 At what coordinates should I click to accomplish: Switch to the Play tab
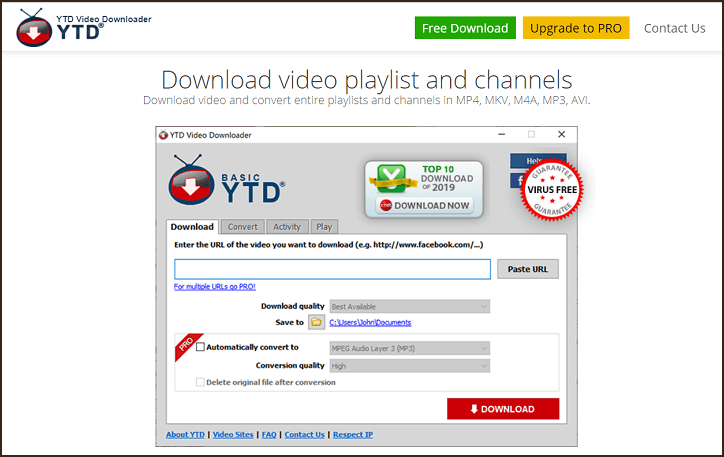324,227
